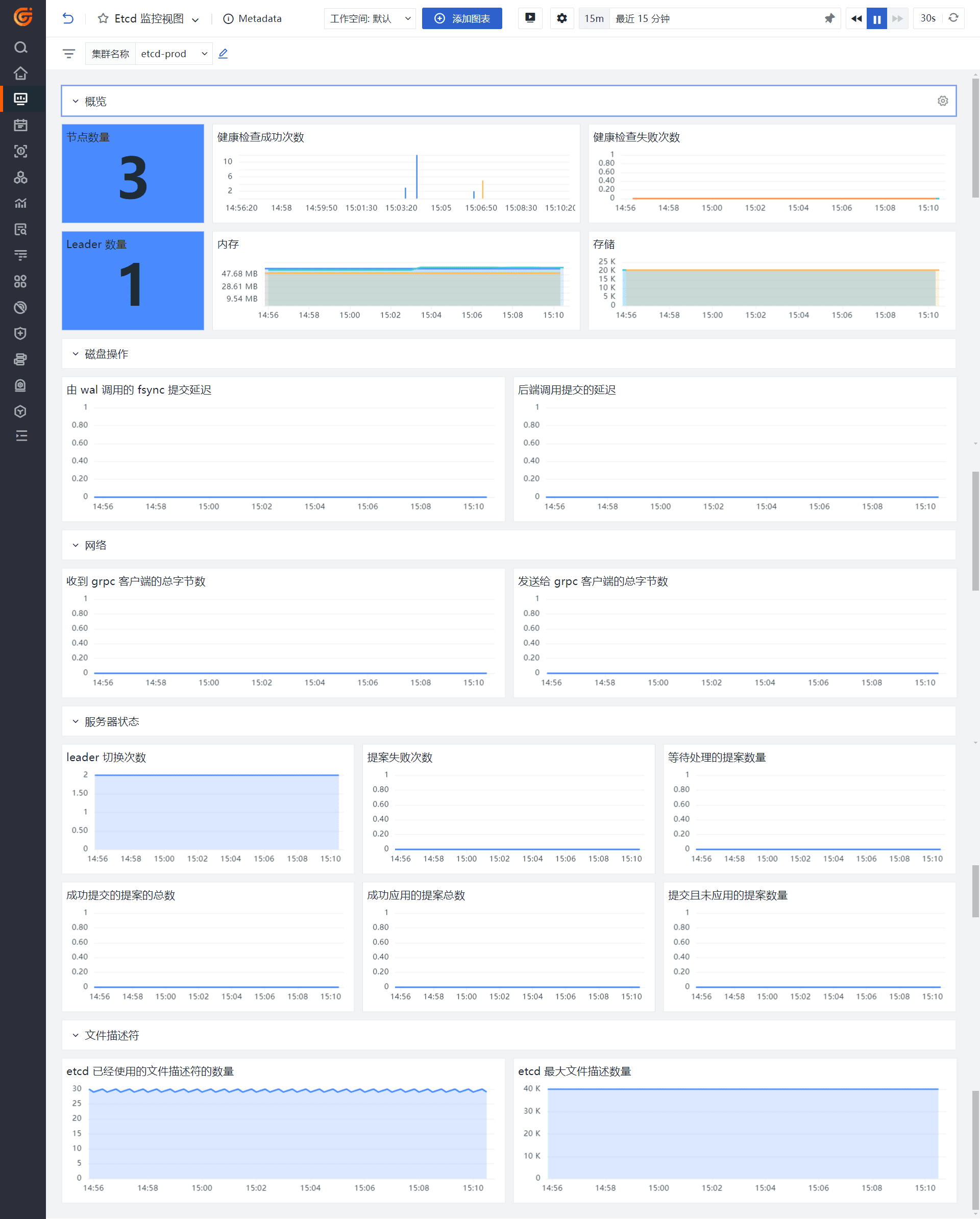
Task: Edit view variables pencil icon
Action: 224,54
